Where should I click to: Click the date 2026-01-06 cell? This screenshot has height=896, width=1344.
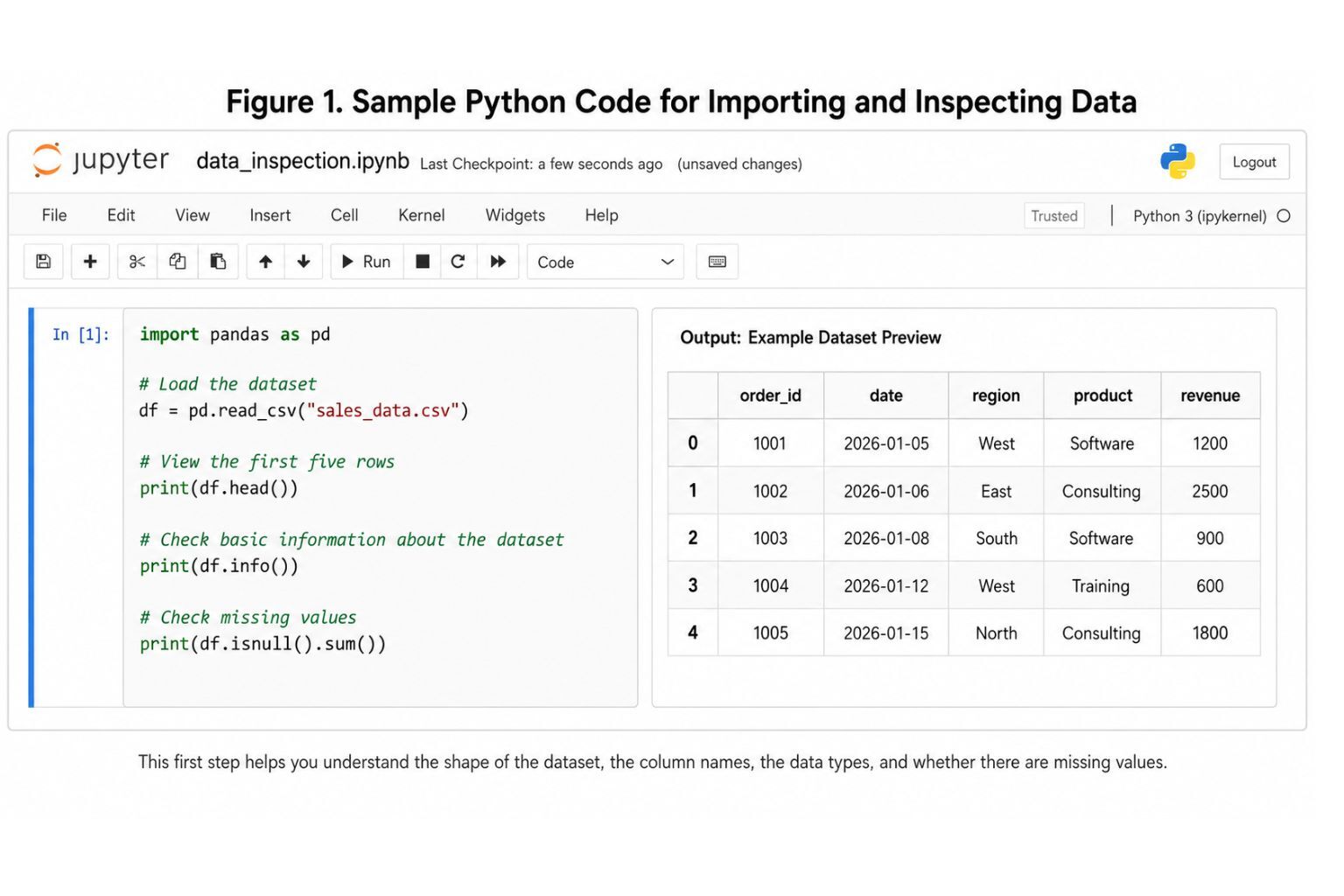[885, 491]
